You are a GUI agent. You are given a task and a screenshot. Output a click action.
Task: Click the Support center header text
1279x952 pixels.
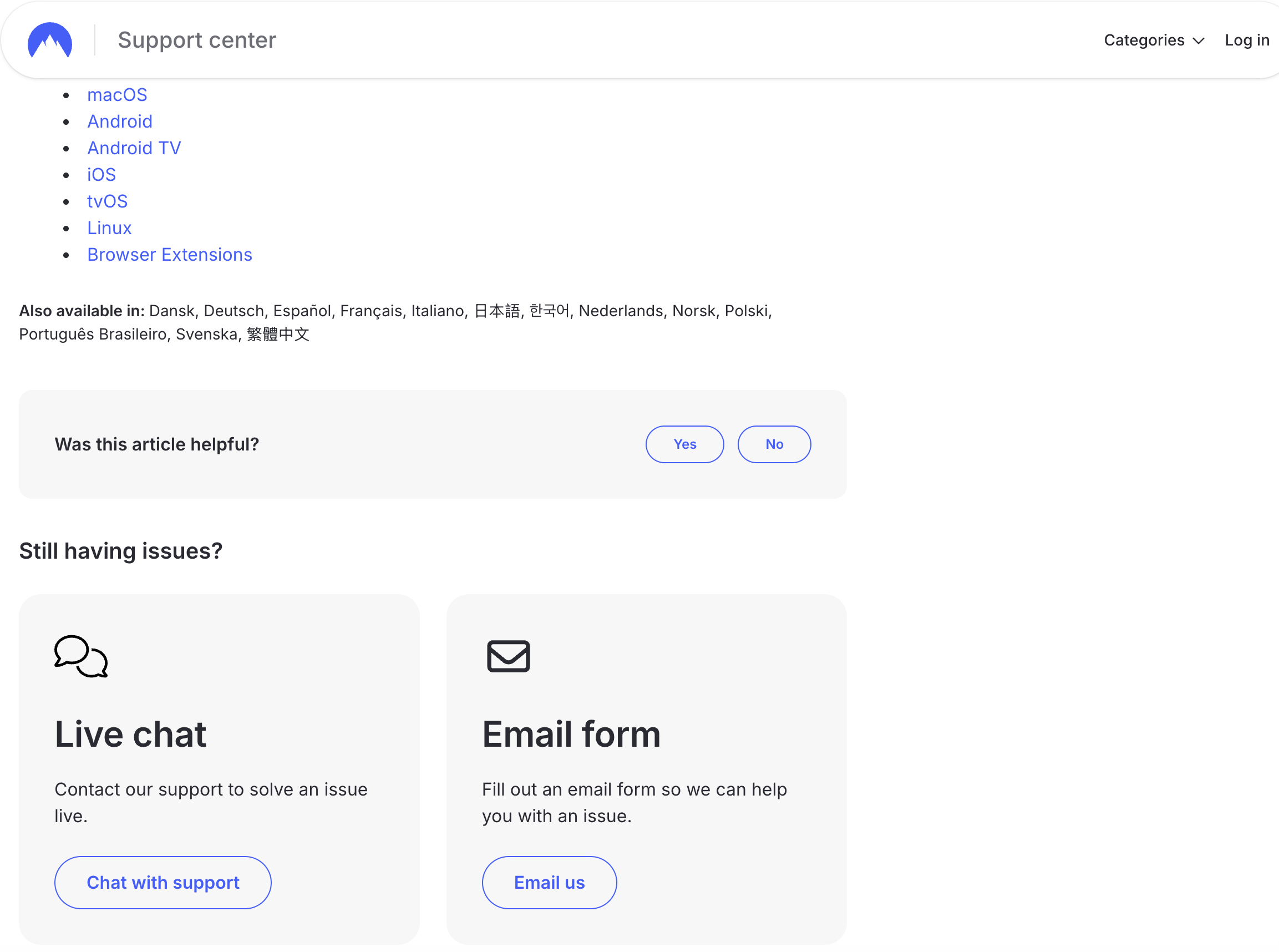(197, 40)
